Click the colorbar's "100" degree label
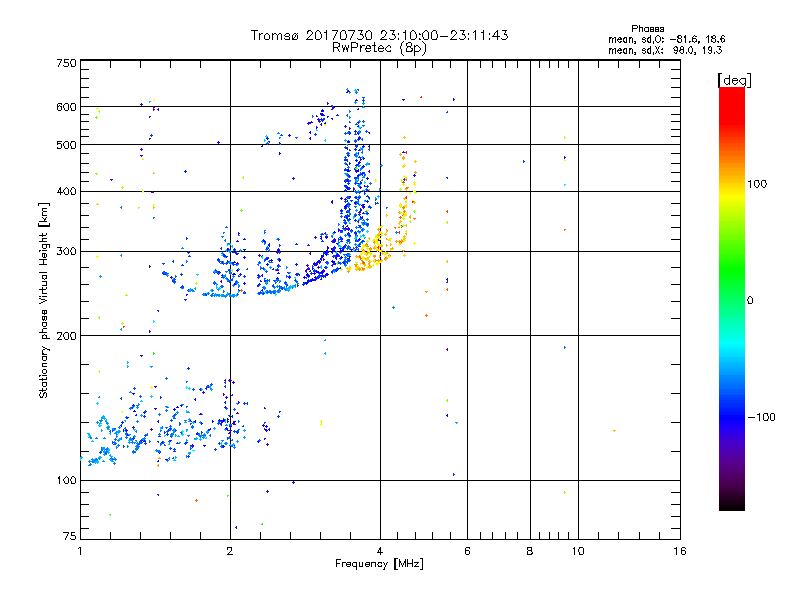Image resolution: width=800 pixels, height=600 pixels. [x=757, y=184]
